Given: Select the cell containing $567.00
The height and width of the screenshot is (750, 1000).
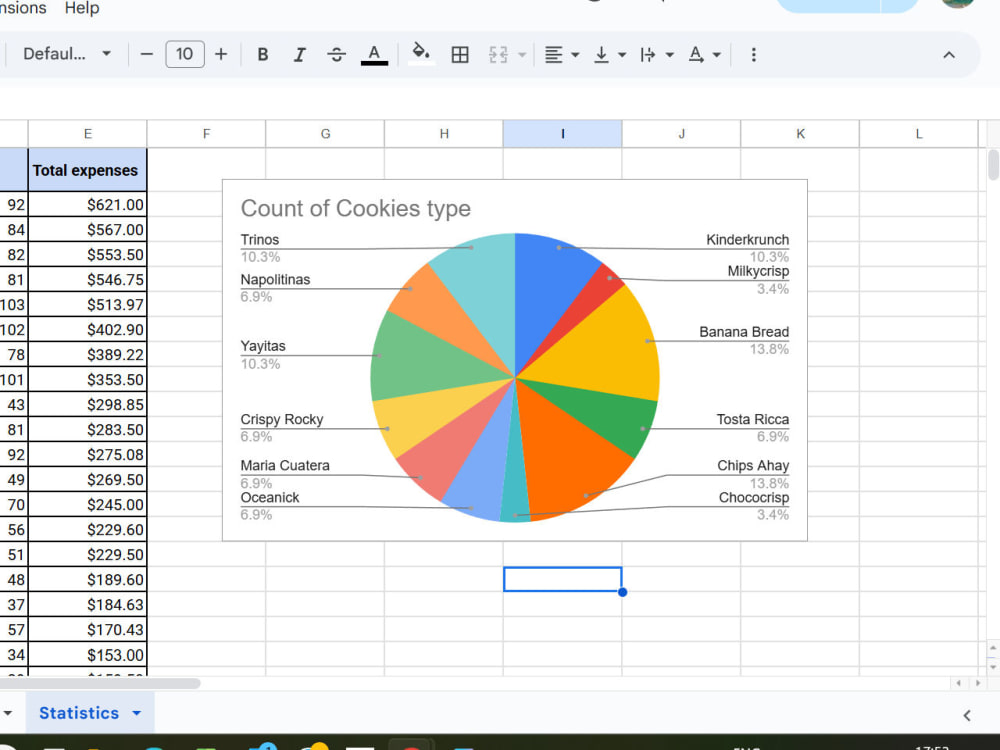Looking at the screenshot, I should coord(88,230).
